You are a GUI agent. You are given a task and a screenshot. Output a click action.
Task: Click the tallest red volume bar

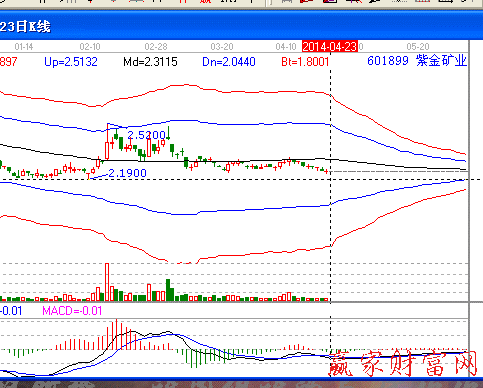pos(107,282)
